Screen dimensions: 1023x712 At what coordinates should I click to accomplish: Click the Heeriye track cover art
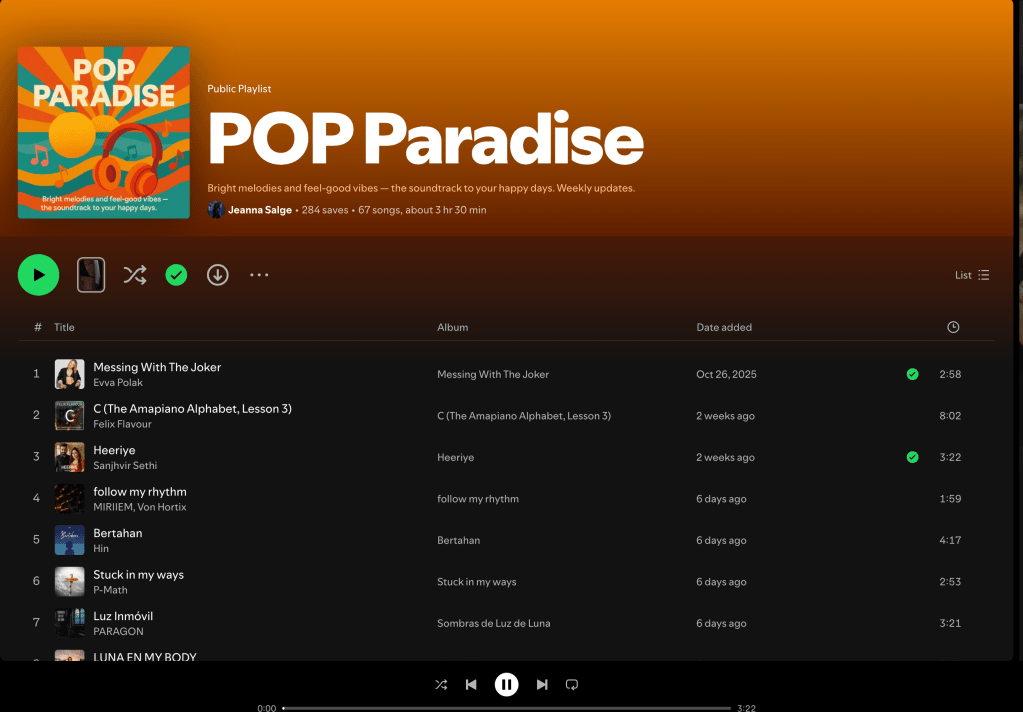click(69, 457)
